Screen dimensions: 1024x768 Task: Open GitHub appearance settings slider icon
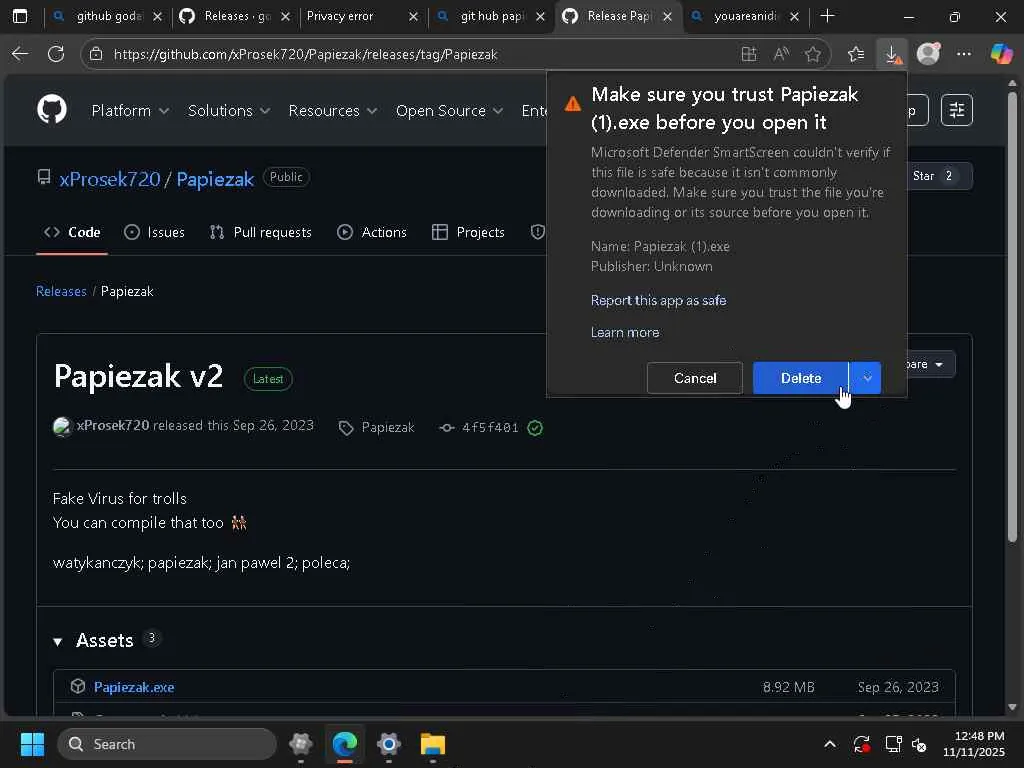[x=957, y=110]
